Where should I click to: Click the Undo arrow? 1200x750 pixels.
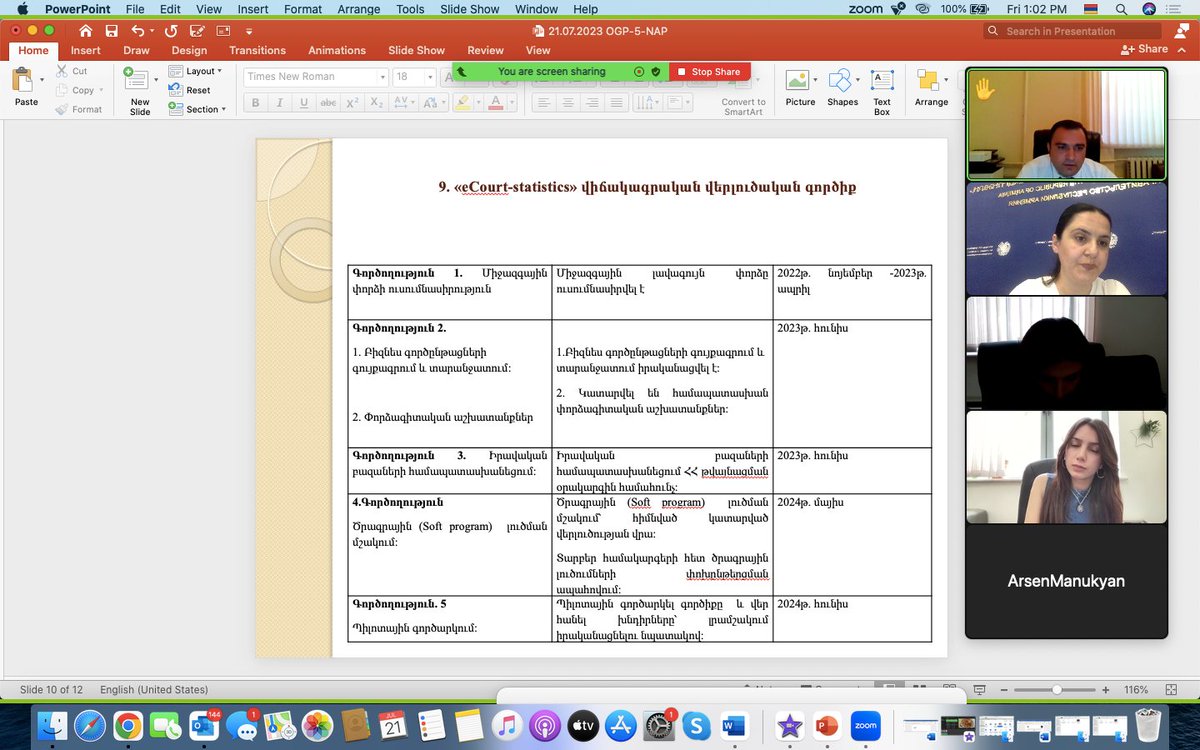(x=137, y=31)
